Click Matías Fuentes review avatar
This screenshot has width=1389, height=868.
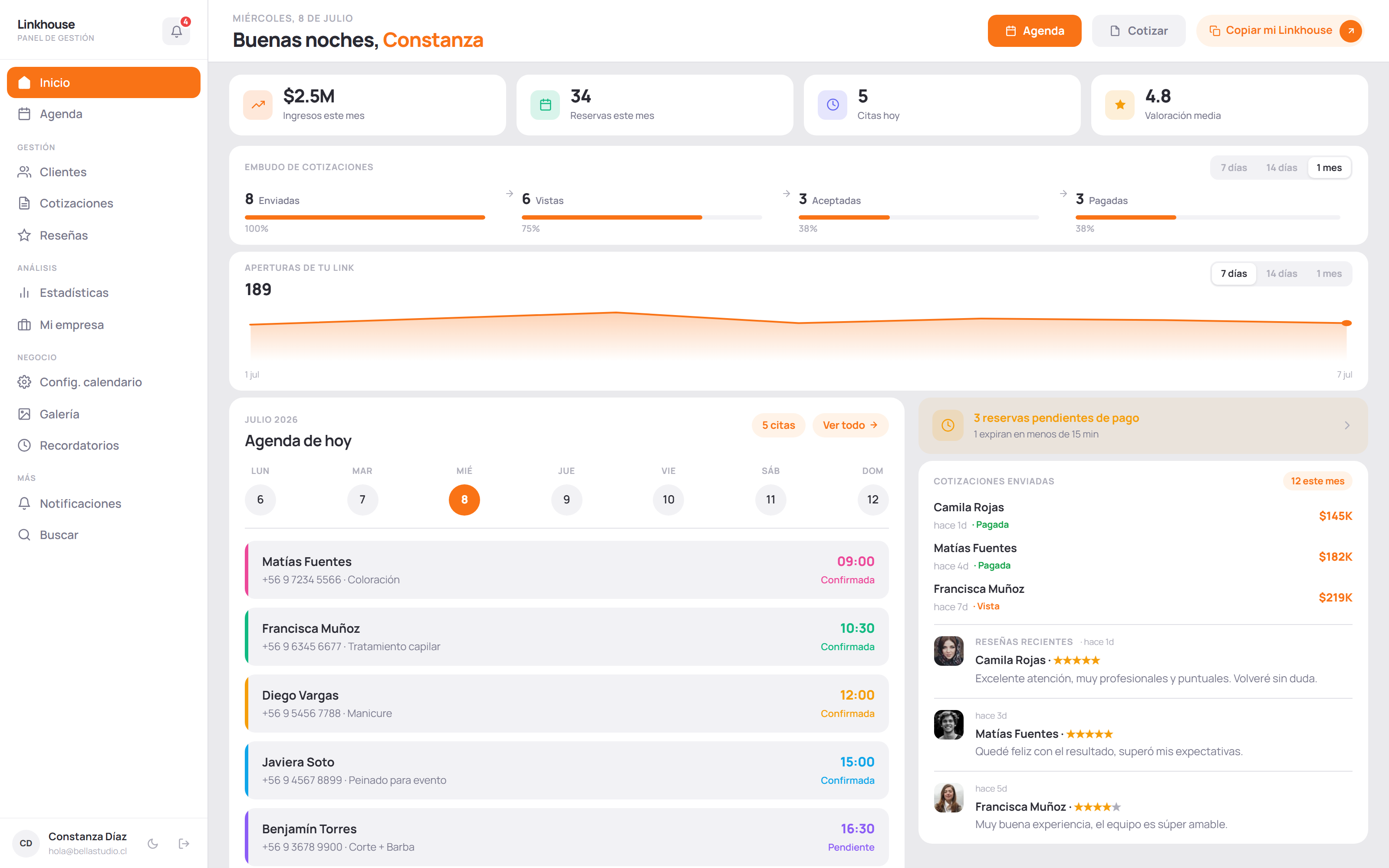[948, 724]
